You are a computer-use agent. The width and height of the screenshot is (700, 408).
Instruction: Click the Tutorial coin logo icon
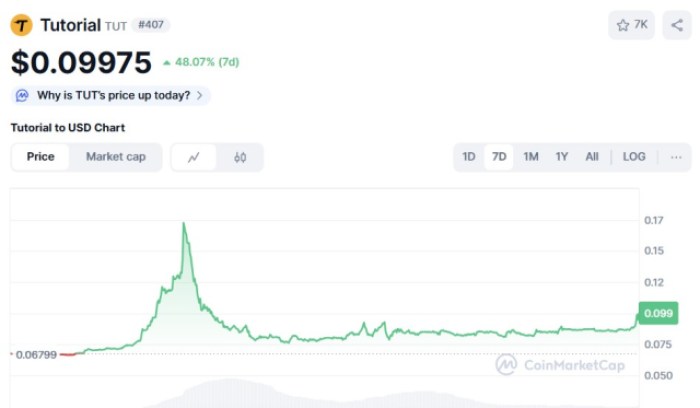21,25
